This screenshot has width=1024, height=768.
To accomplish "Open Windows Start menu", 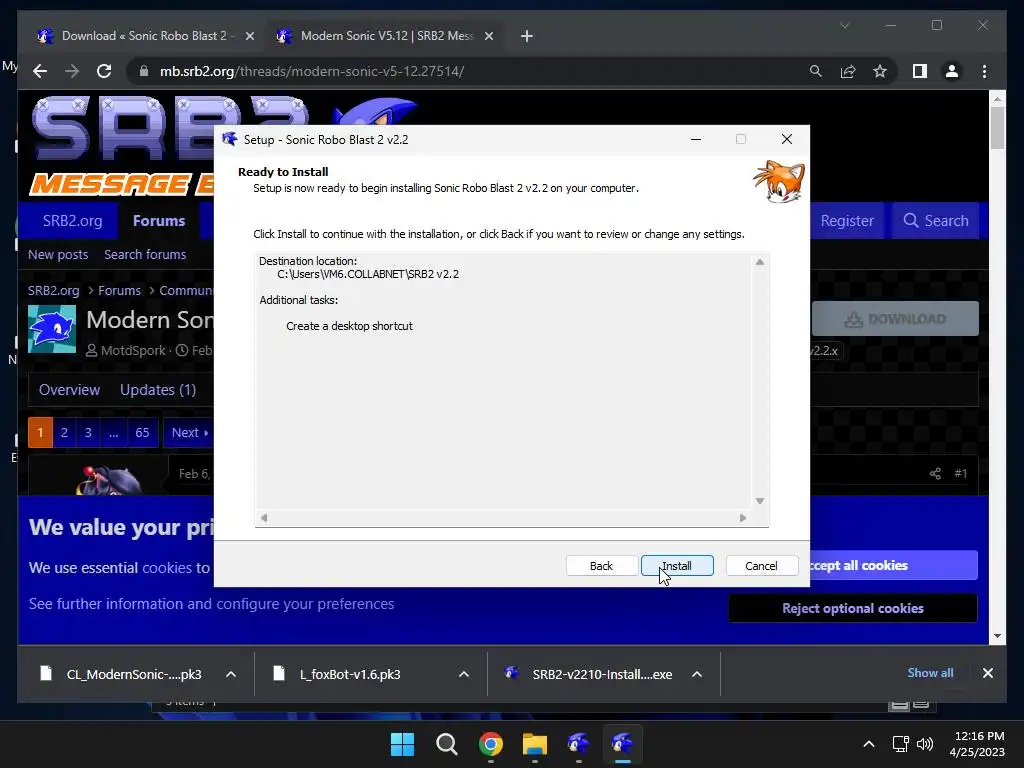I will pos(402,744).
